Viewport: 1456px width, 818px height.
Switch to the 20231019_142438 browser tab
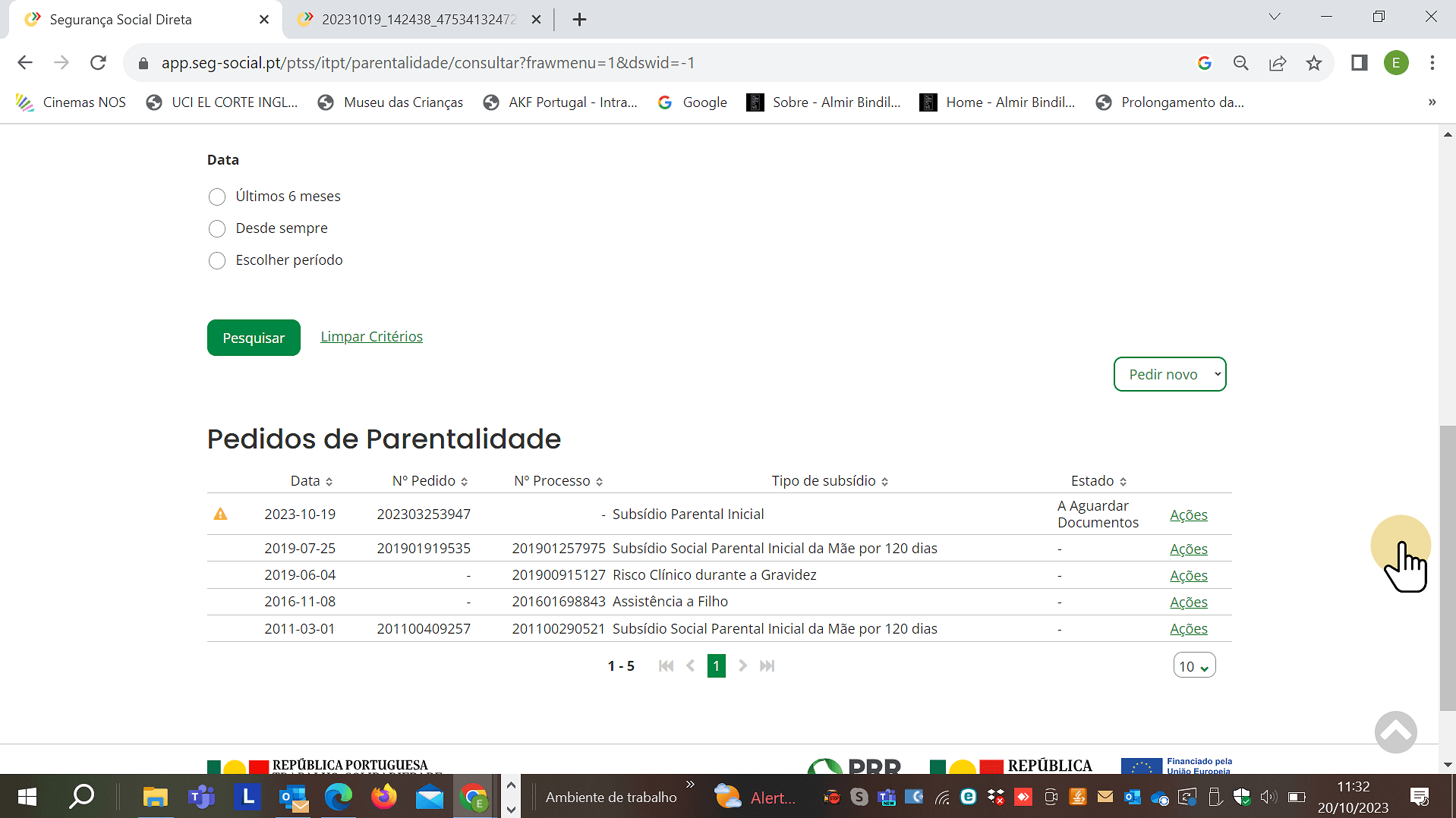pos(418,20)
